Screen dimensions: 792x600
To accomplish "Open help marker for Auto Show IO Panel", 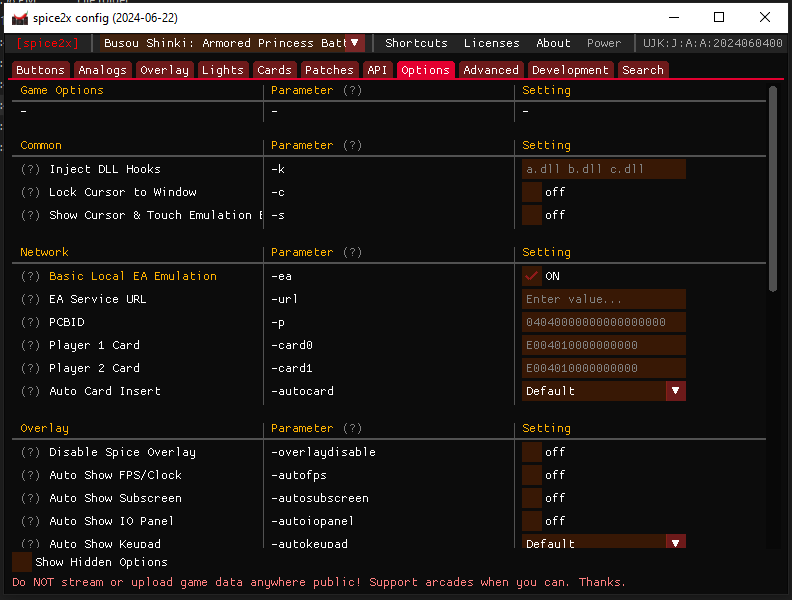I will tap(30, 521).
